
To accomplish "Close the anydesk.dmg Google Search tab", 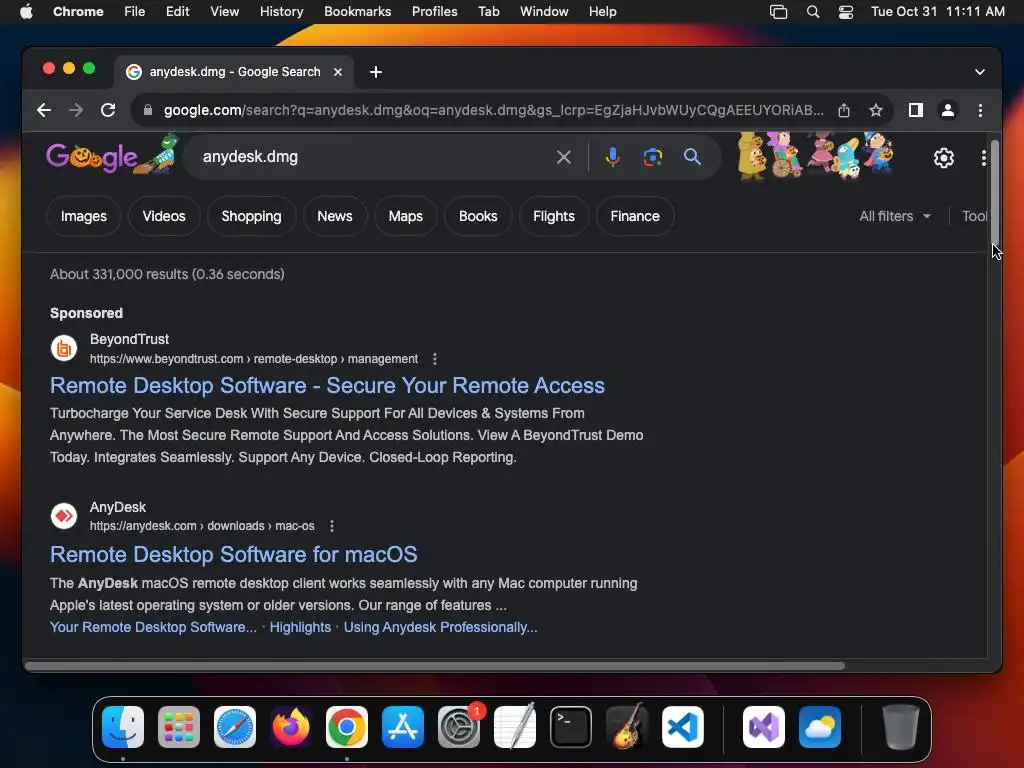I will [338, 72].
